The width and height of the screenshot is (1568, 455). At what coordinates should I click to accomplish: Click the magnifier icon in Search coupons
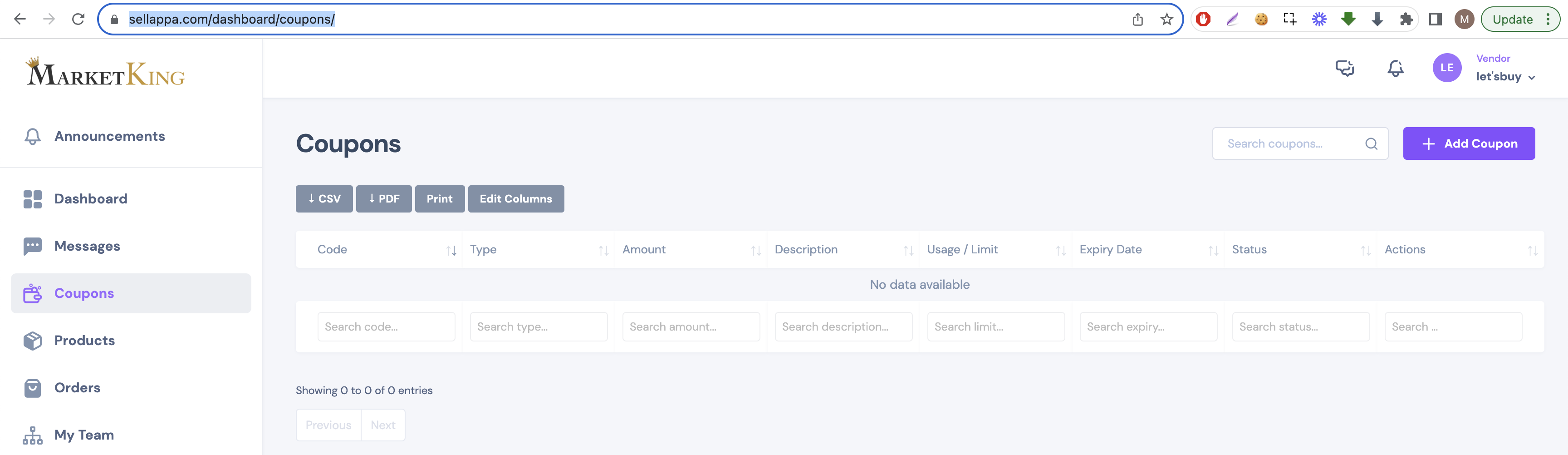1372,144
